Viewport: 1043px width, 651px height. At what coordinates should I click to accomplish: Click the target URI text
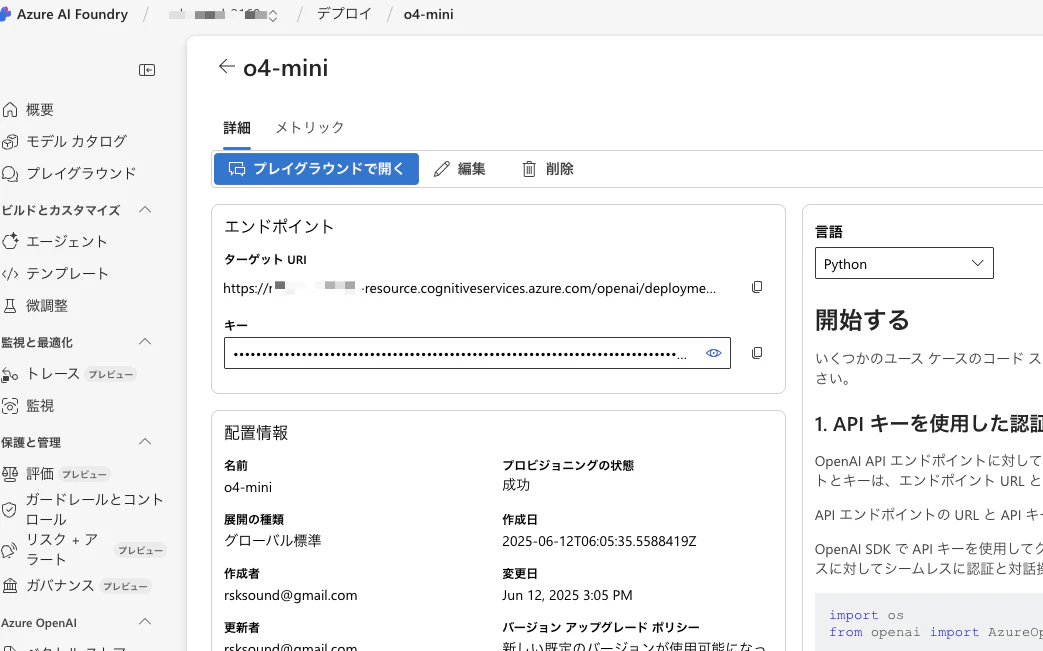pos(470,289)
